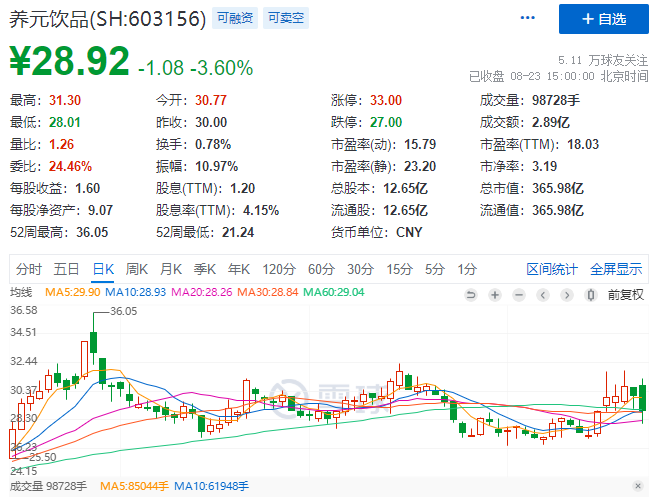The image size is (667, 497).
Task: Click the 涨停 value 33.00
Action: pyautogui.click(x=386, y=100)
